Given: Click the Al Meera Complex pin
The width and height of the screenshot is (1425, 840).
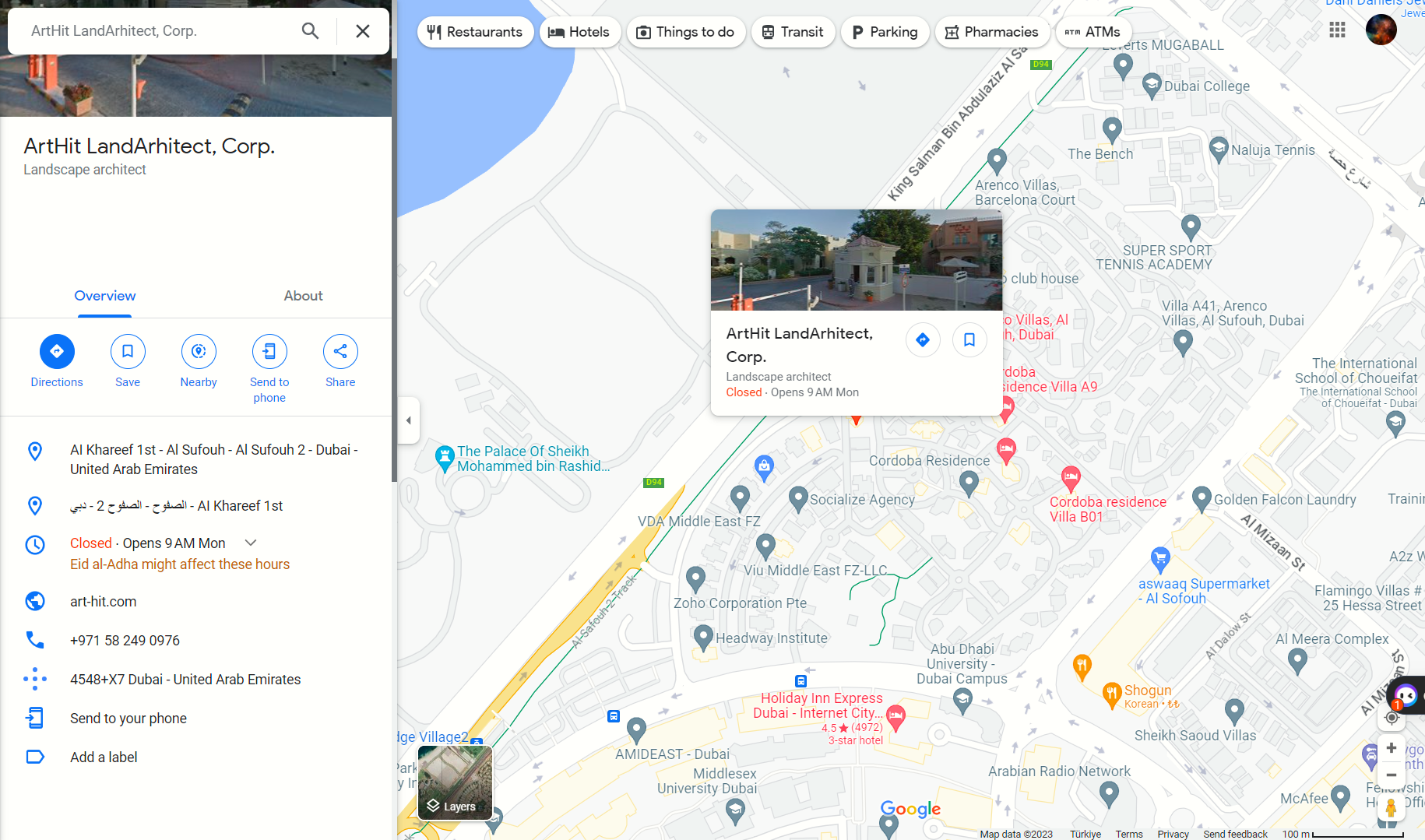Looking at the screenshot, I should (1297, 661).
